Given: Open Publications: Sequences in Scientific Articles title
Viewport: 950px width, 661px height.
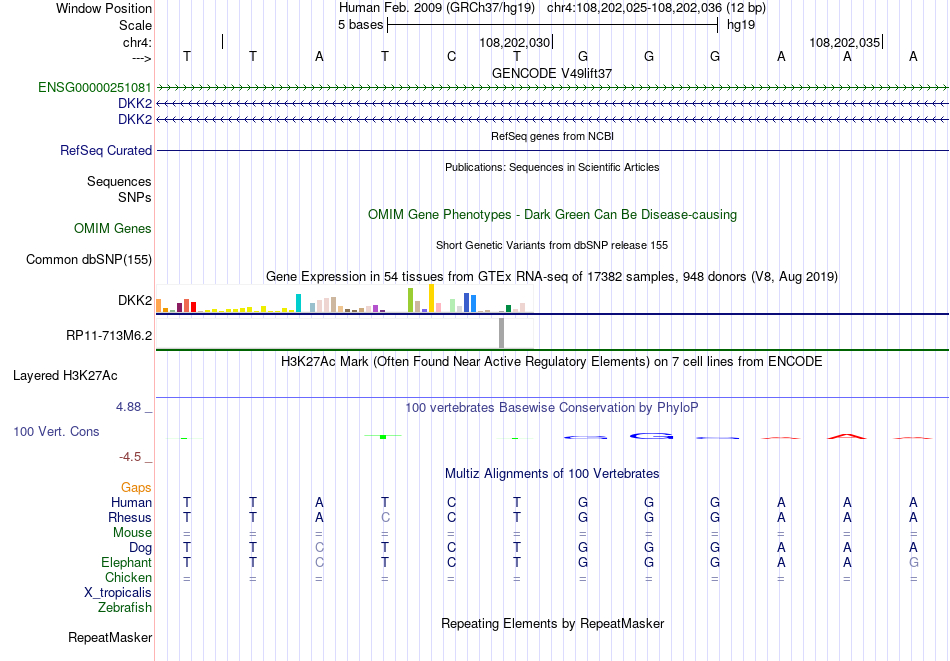Looking at the screenshot, I should tap(552, 167).
